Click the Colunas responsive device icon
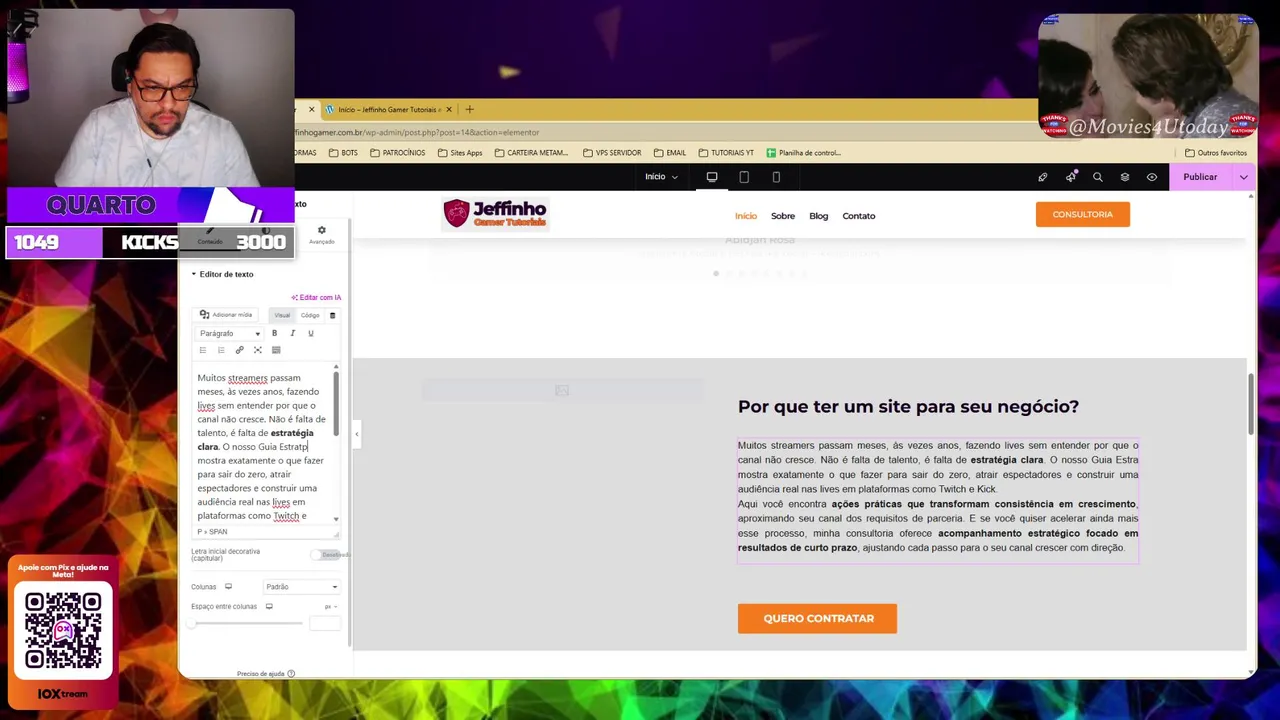The width and height of the screenshot is (1280, 720). 228,587
